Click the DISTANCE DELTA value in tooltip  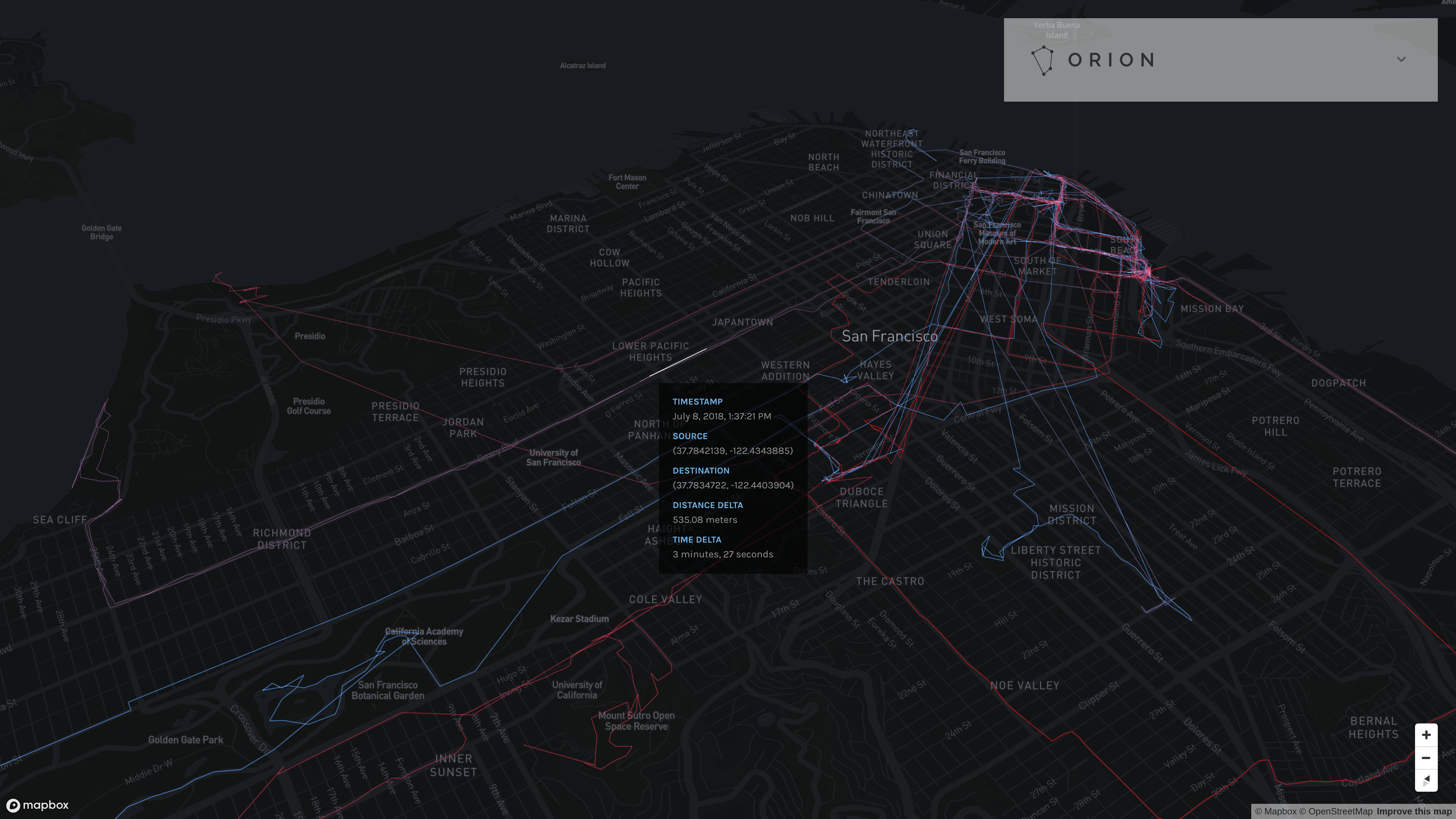[x=704, y=519]
